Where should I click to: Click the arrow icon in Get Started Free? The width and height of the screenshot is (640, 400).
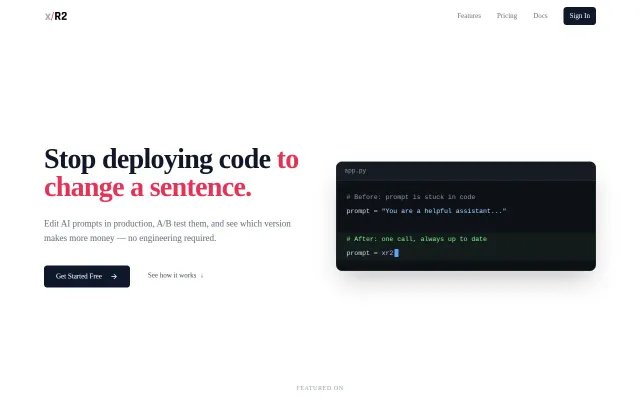click(x=114, y=276)
